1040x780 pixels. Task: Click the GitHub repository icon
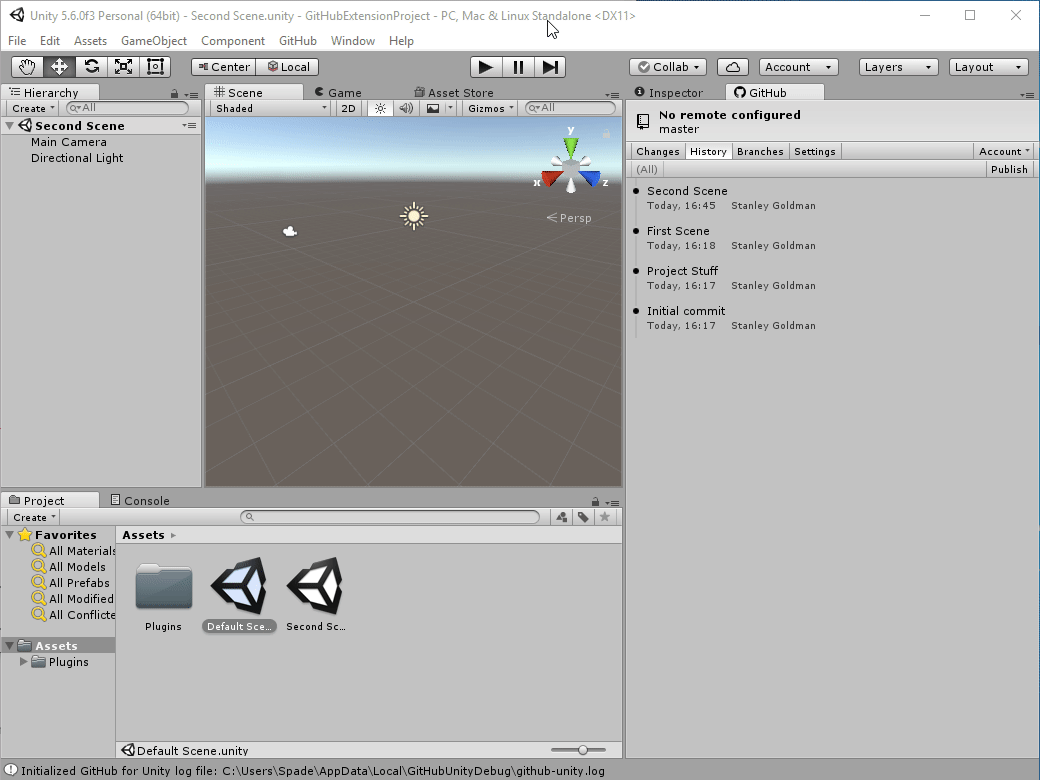(x=643, y=121)
